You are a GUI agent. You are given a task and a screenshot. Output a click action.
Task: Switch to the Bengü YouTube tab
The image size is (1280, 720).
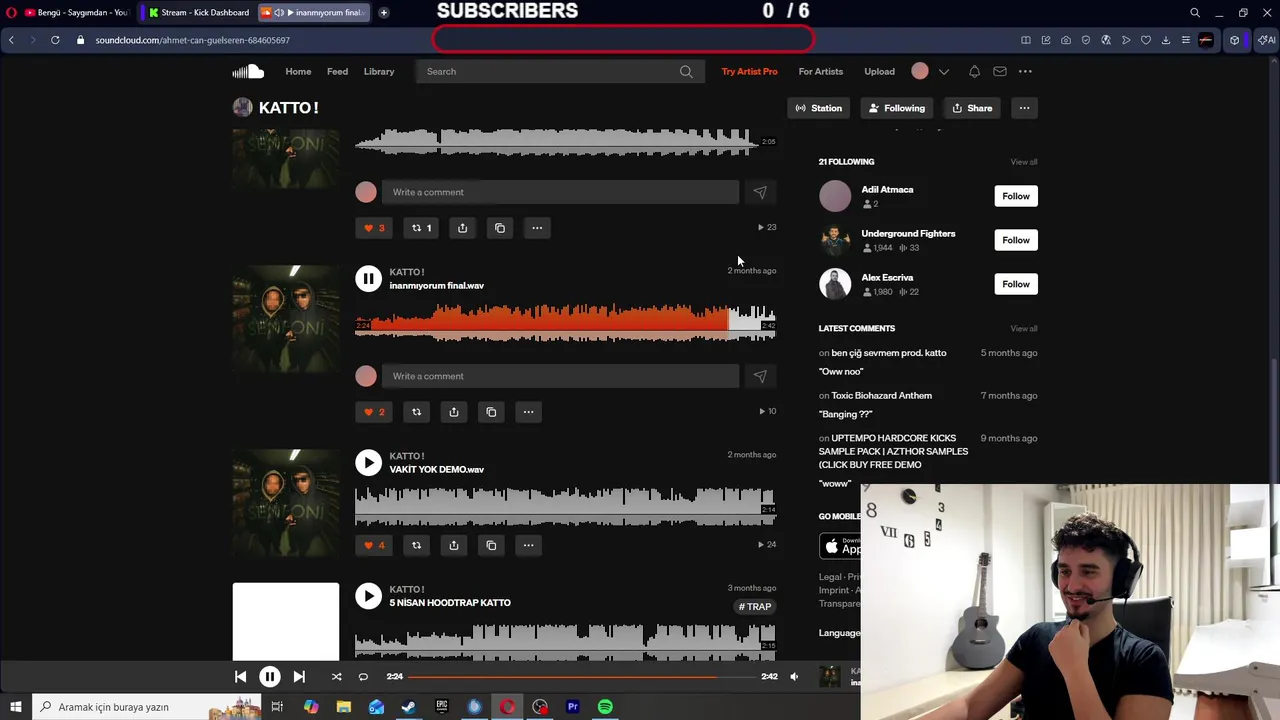(77, 12)
